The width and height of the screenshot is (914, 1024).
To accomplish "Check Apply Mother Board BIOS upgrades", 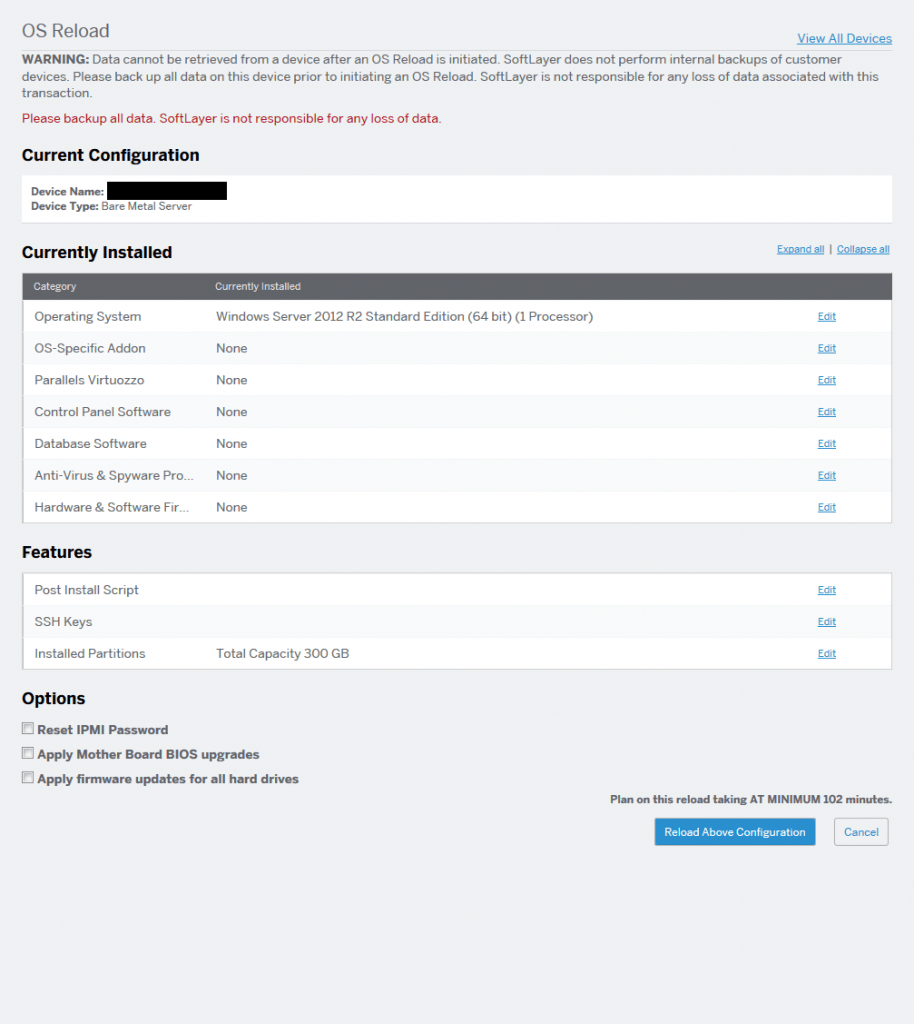I will click(x=27, y=753).
